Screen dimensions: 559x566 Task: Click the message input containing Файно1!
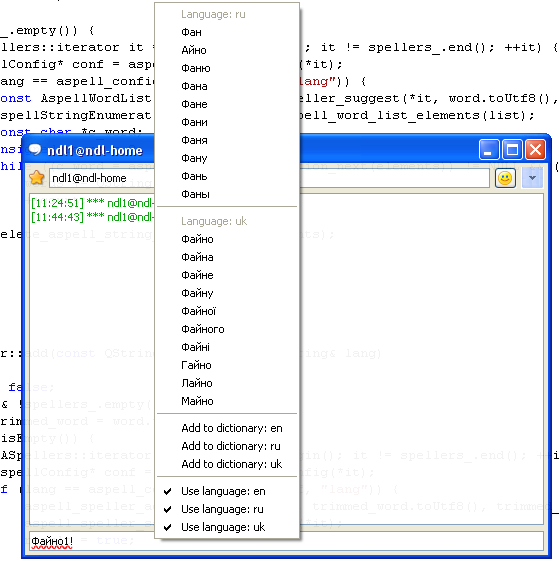(x=286, y=541)
